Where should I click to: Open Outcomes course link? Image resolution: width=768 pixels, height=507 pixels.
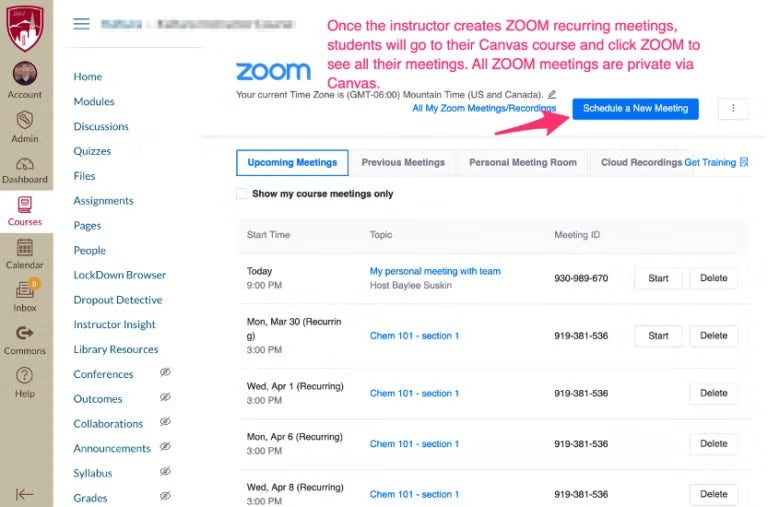click(97, 399)
